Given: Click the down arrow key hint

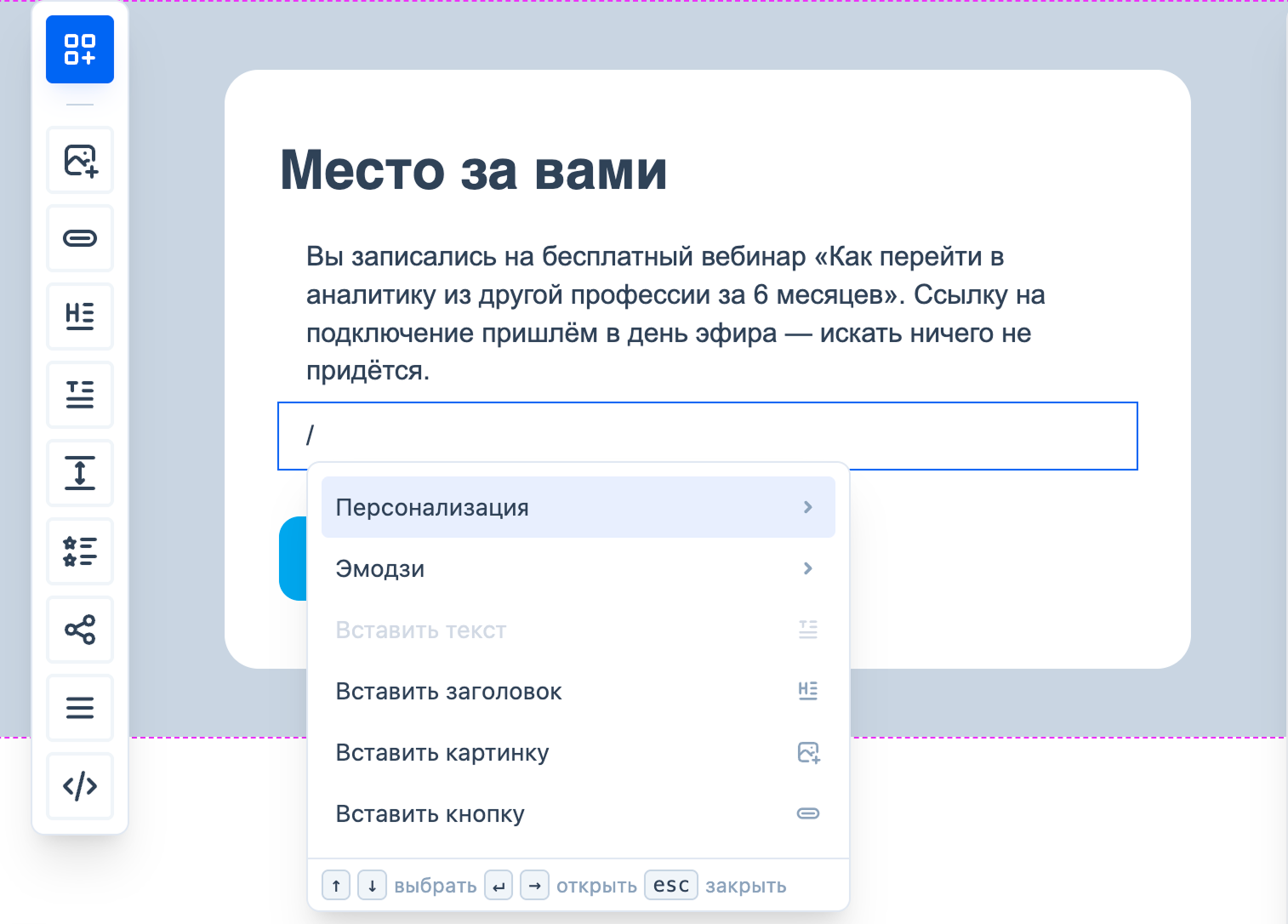Looking at the screenshot, I should point(372,885).
